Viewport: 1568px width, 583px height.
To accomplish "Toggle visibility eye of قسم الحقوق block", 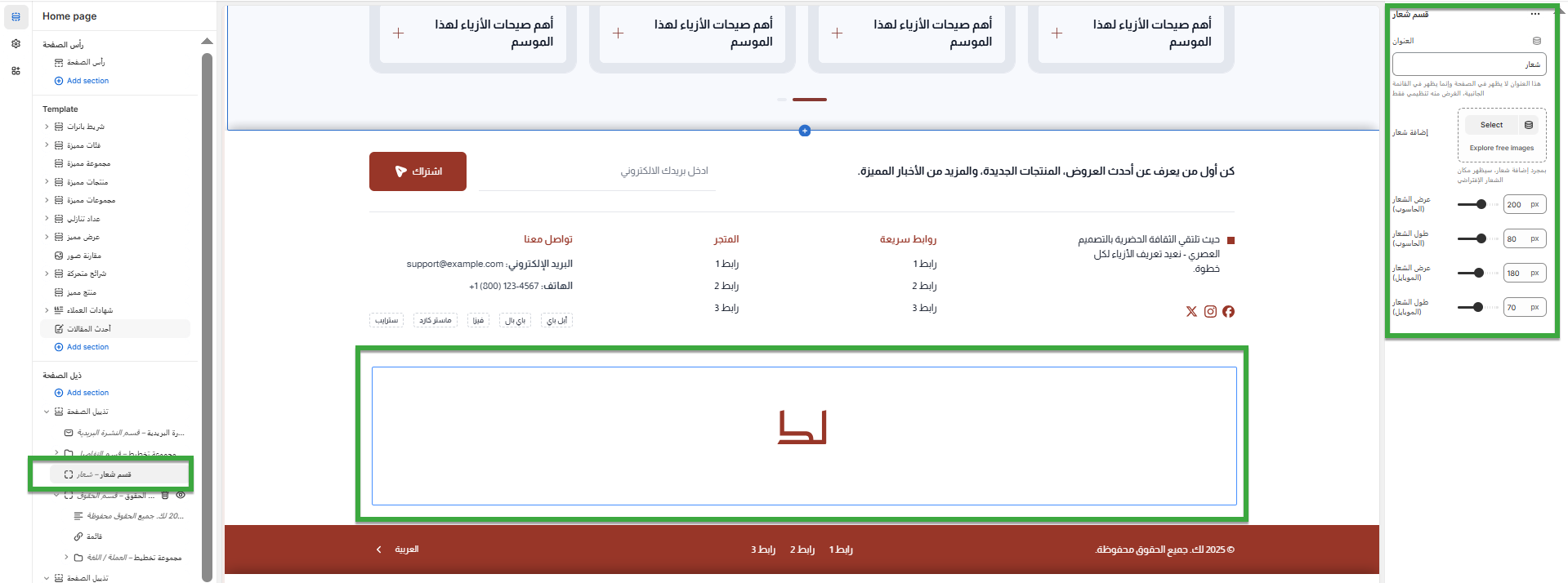I will click(181, 496).
